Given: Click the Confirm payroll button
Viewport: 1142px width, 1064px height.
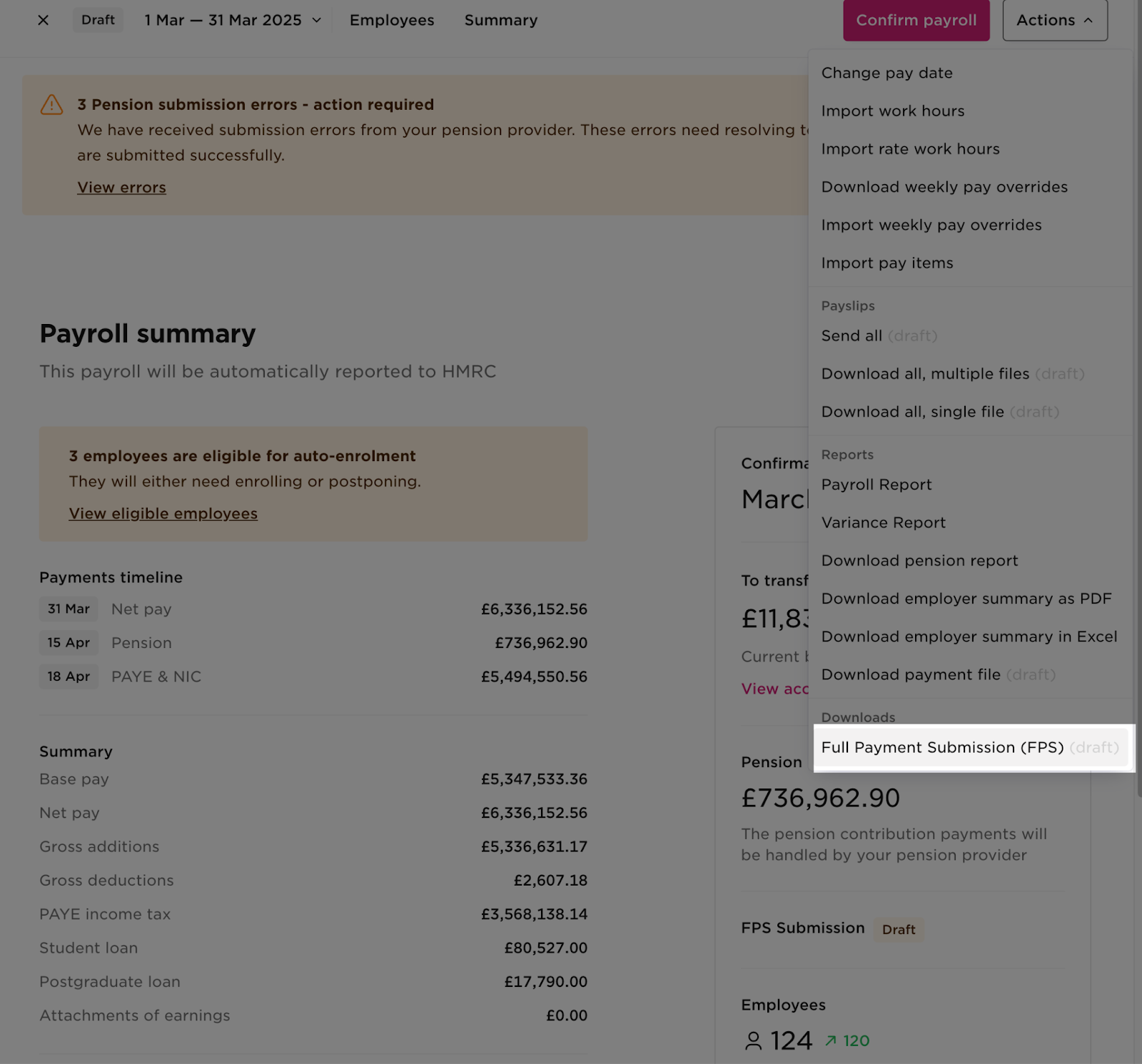Looking at the screenshot, I should coord(916,20).
